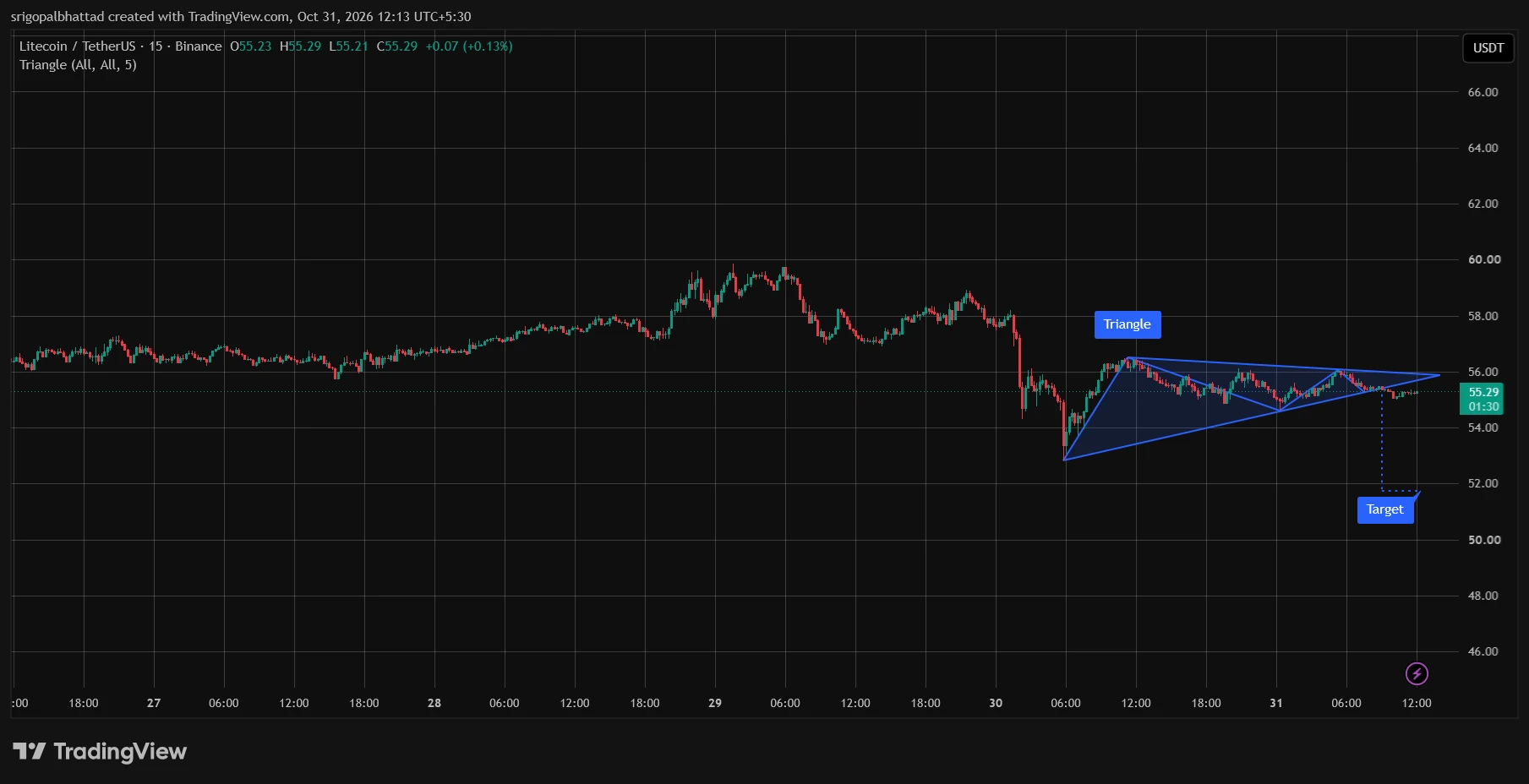Click the 52.00 price axis label

pyautogui.click(x=1483, y=483)
